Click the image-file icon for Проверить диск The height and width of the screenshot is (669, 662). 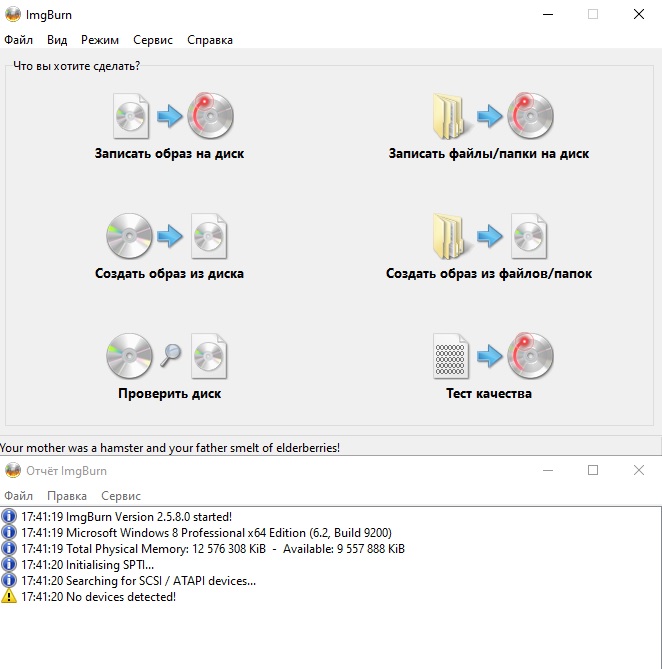point(209,356)
